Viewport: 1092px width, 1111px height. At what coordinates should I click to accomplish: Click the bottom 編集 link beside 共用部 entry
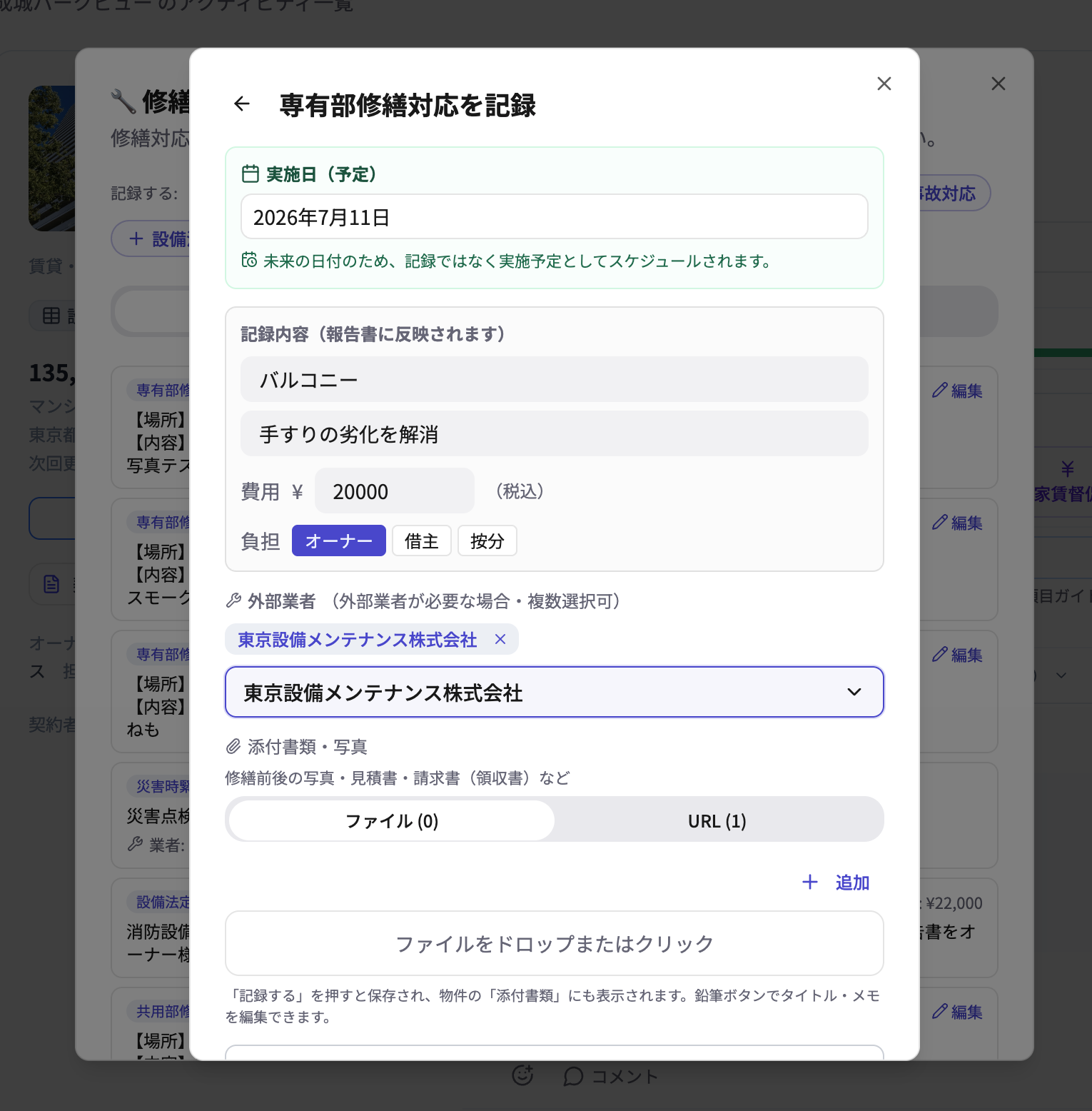point(957,1012)
